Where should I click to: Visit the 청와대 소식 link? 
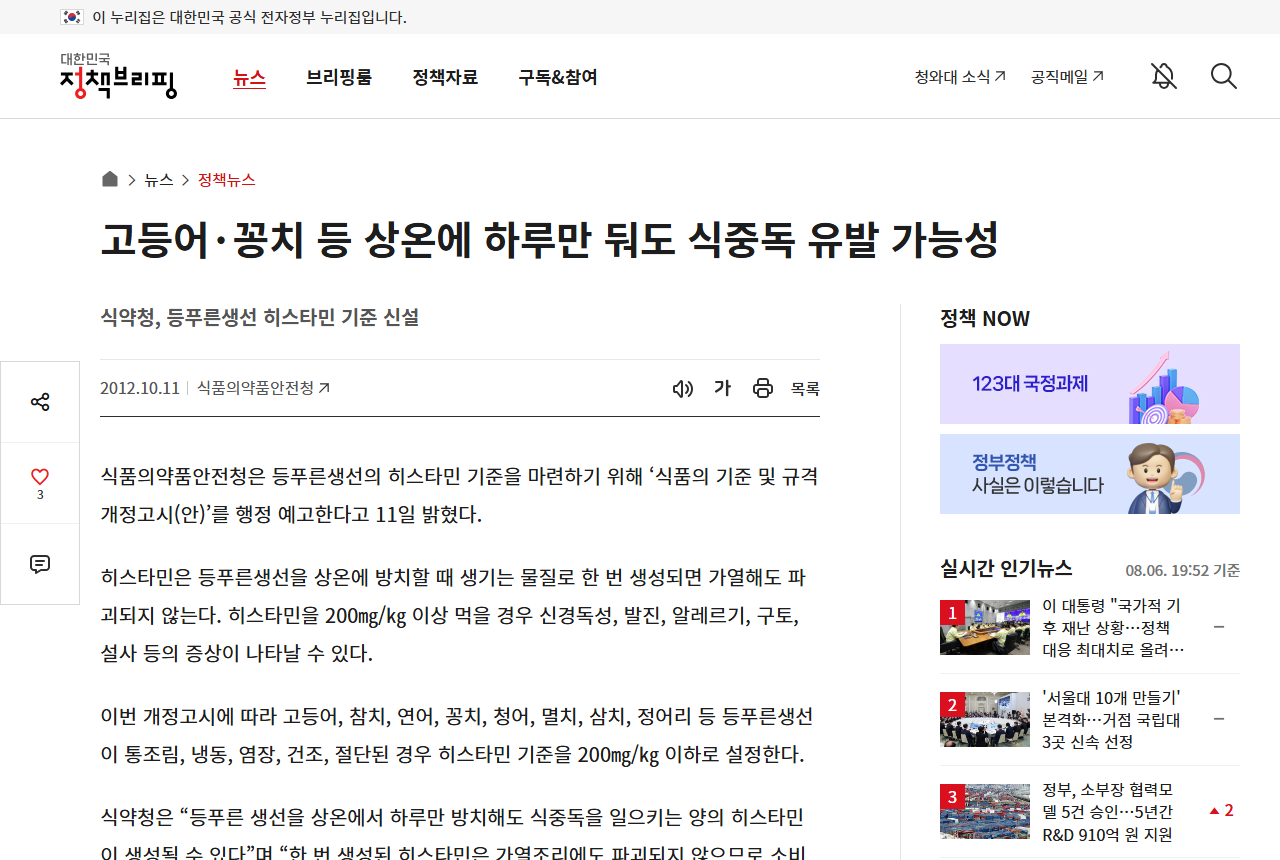click(960, 76)
